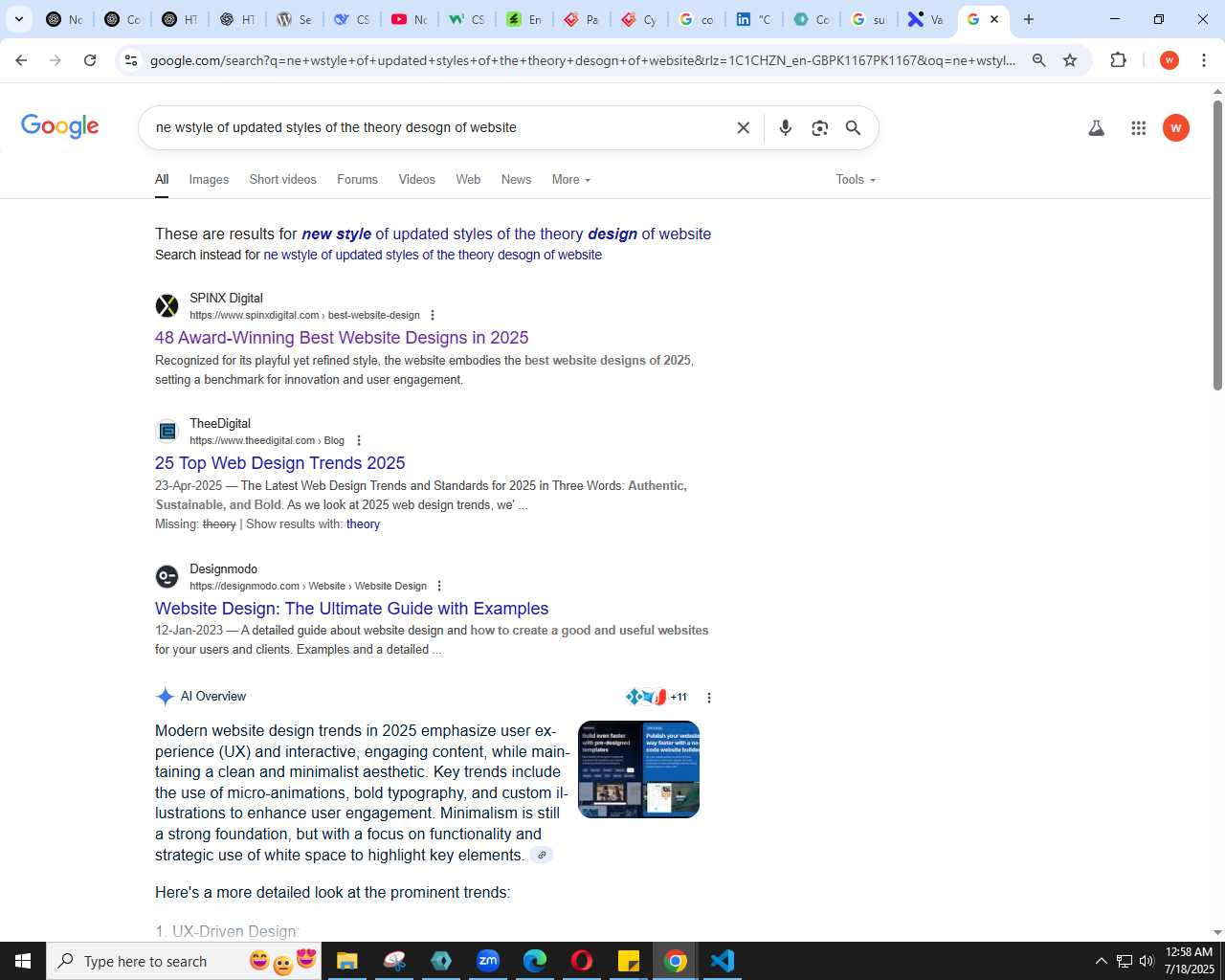The height and width of the screenshot is (980, 1225).
Task: Search instead for original misspelled query
Action: [433, 256]
